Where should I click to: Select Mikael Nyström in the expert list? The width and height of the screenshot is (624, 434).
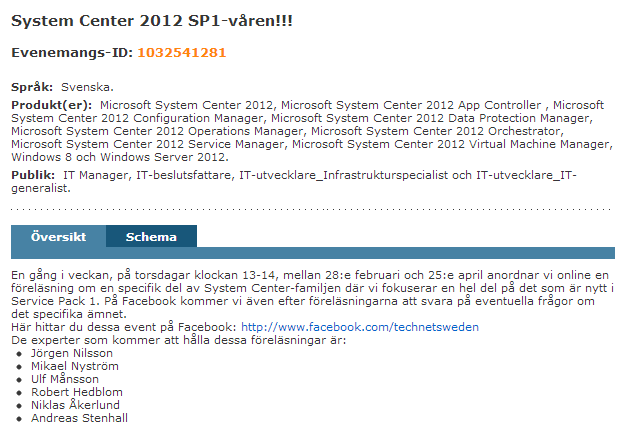click(75, 366)
